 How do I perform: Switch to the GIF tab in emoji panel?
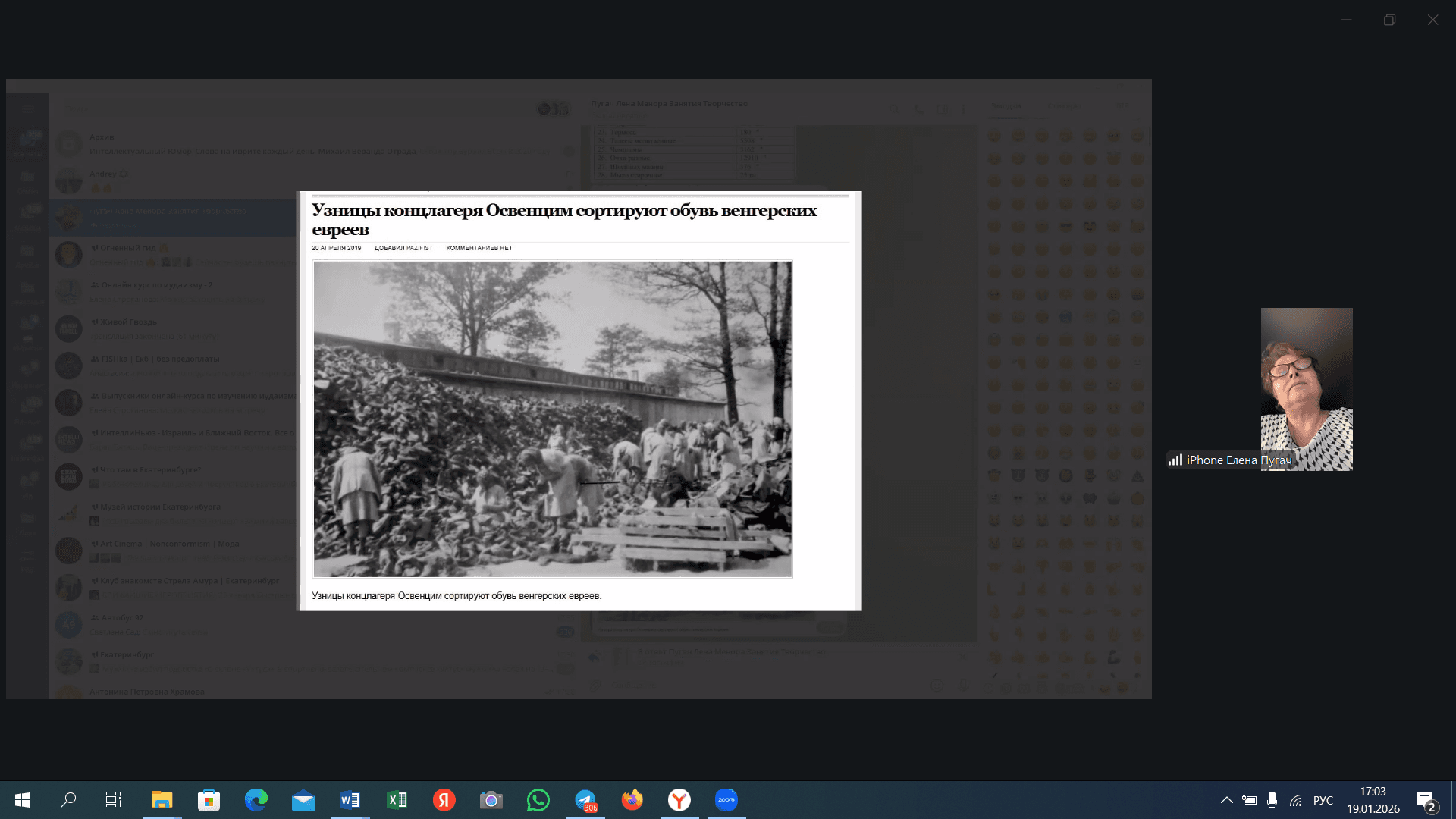tap(1122, 106)
